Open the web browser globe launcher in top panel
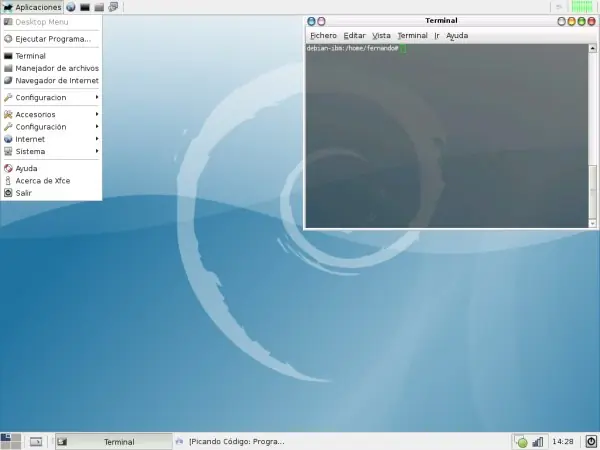This screenshot has width=600, height=450. coord(71,7)
